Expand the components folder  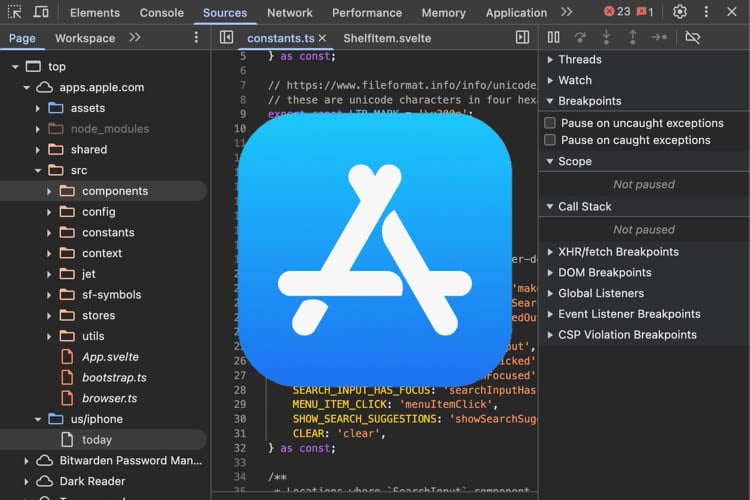(49, 191)
